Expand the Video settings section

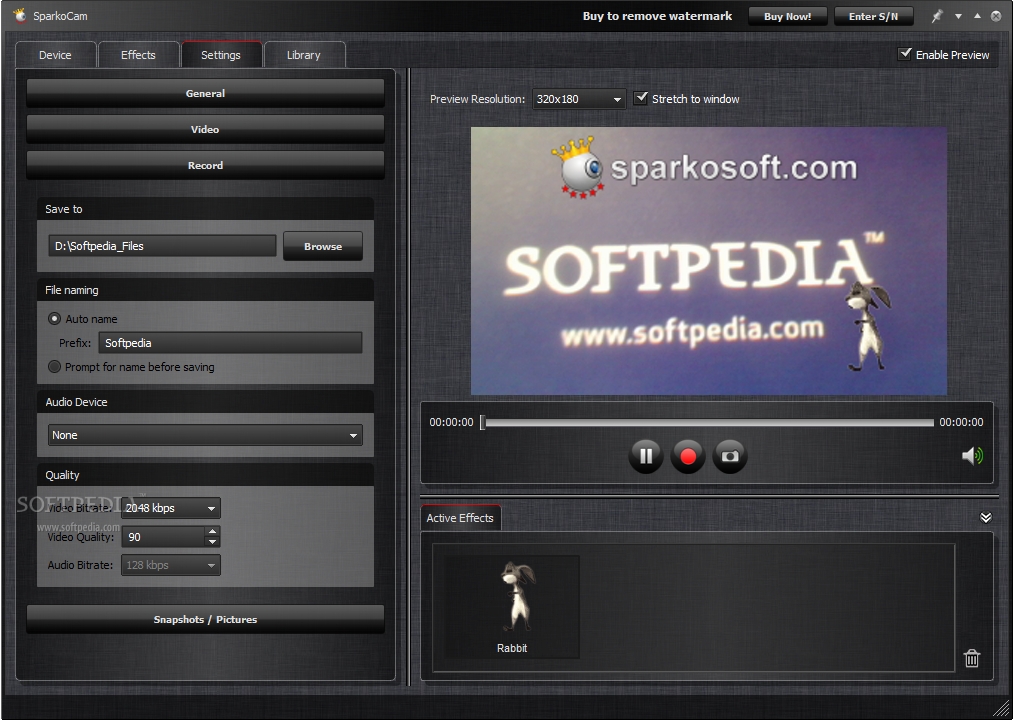(205, 129)
